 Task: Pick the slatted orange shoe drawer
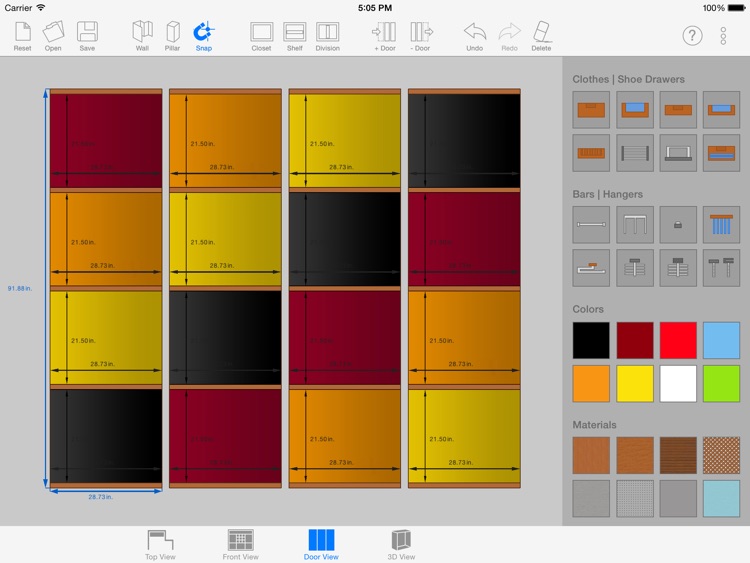point(591,153)
